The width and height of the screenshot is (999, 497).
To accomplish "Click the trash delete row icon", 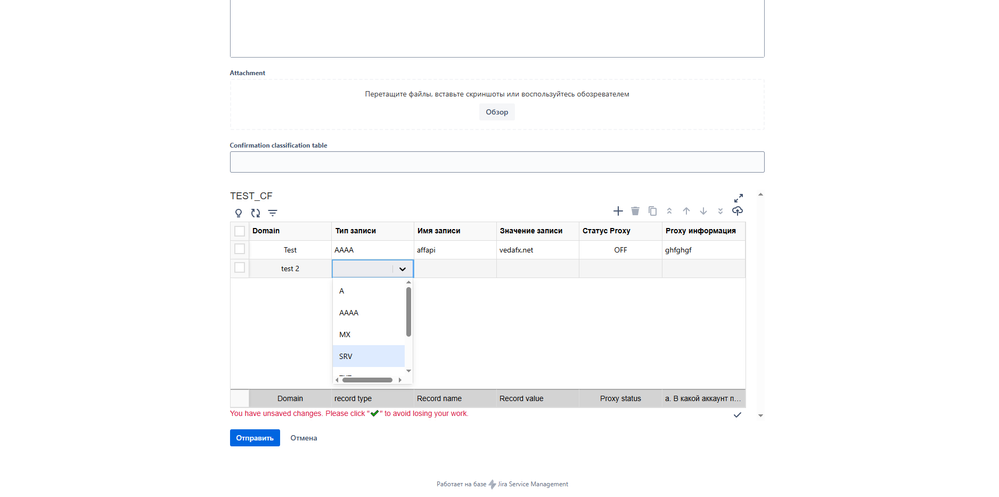I will pos(635,211).
